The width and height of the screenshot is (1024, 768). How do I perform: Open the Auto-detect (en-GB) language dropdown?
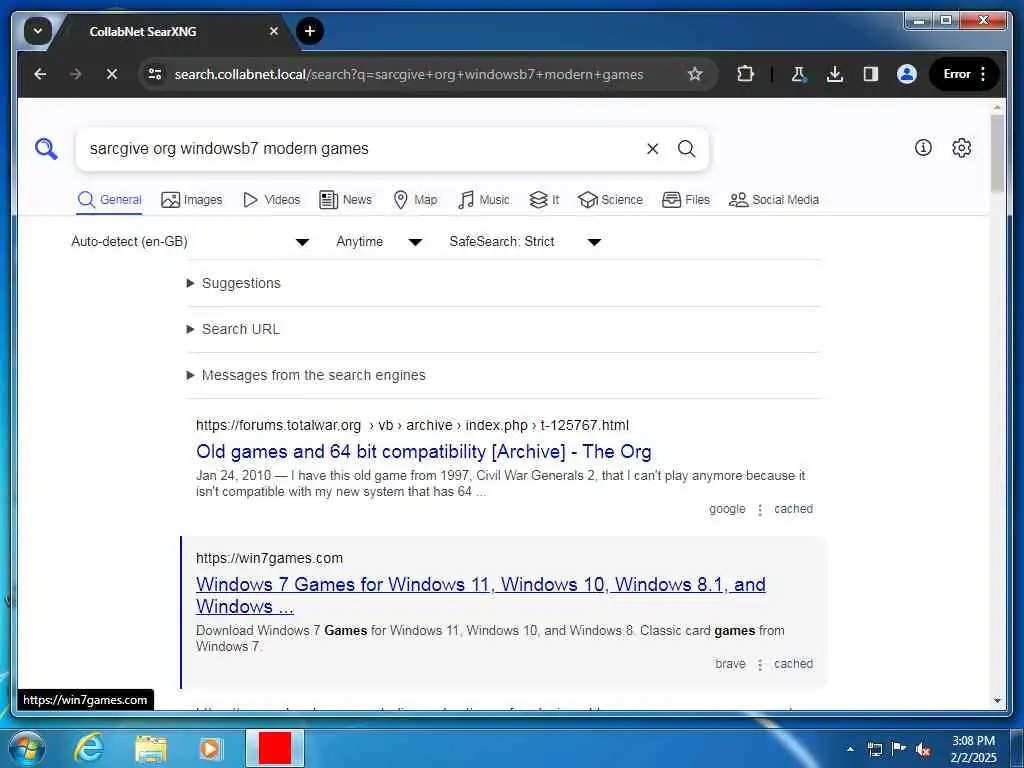(189, 242)
